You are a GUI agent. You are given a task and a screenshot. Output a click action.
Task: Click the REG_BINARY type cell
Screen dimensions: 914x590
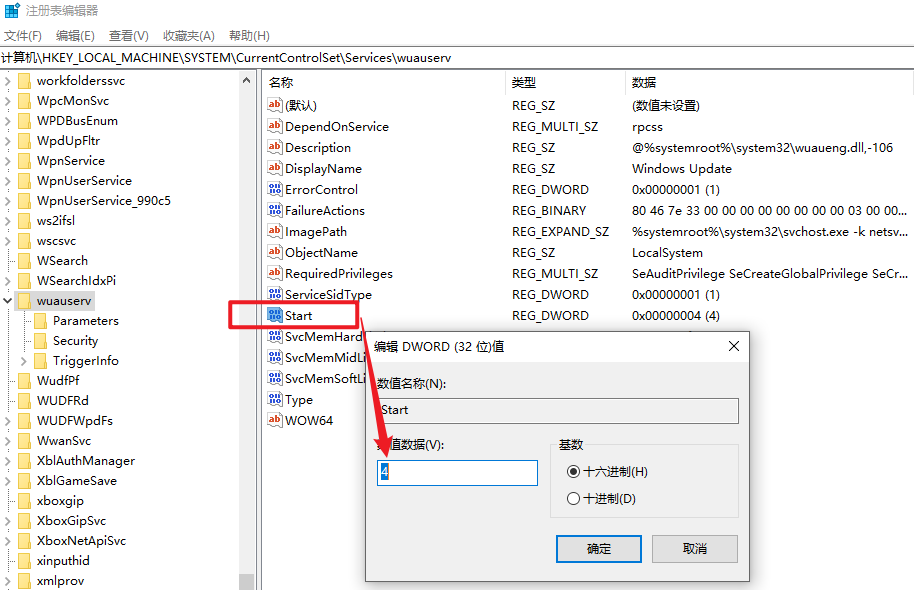549,210
